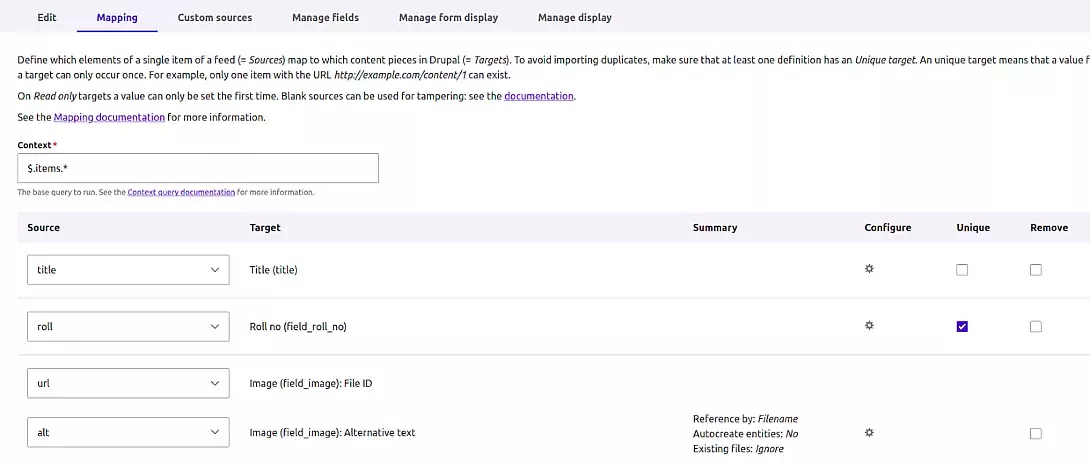Open the Manage fields tab

pyautogui.click(x=325, y=17)
